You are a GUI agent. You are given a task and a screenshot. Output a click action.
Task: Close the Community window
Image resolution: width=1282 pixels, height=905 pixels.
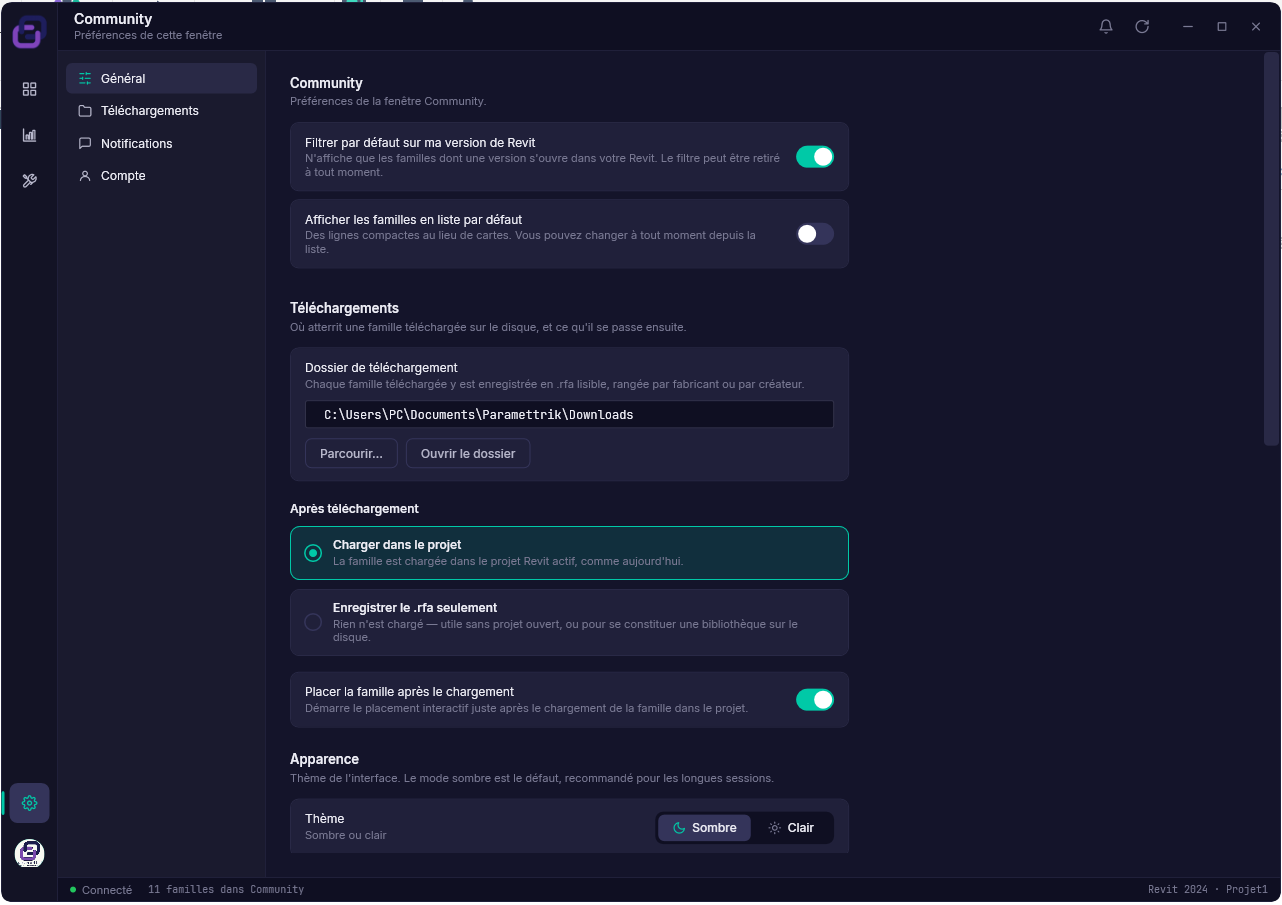tap(1256, 27)
